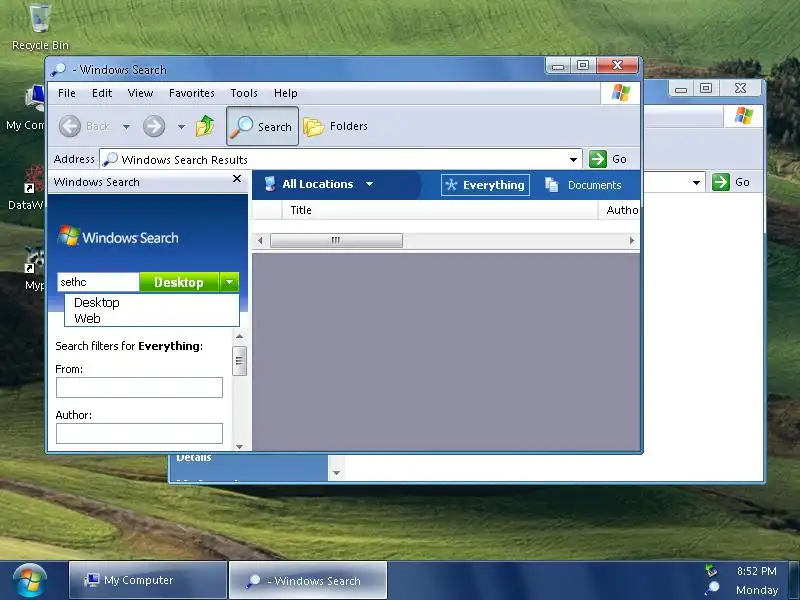
Task: Click the green Go button in Windows Search
Action: coord(608,159)
